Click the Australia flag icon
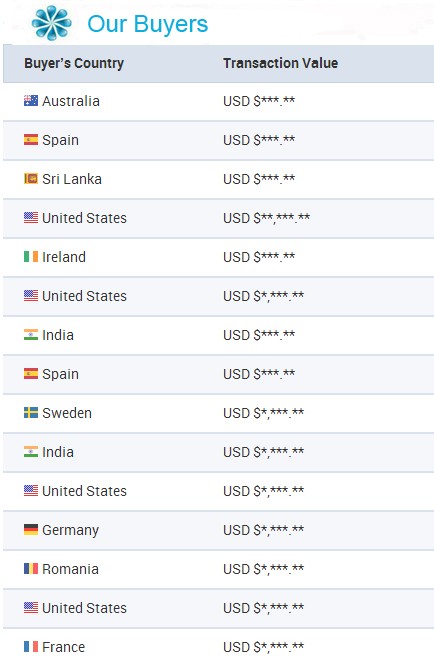434x663 pixels. [31, 101]
